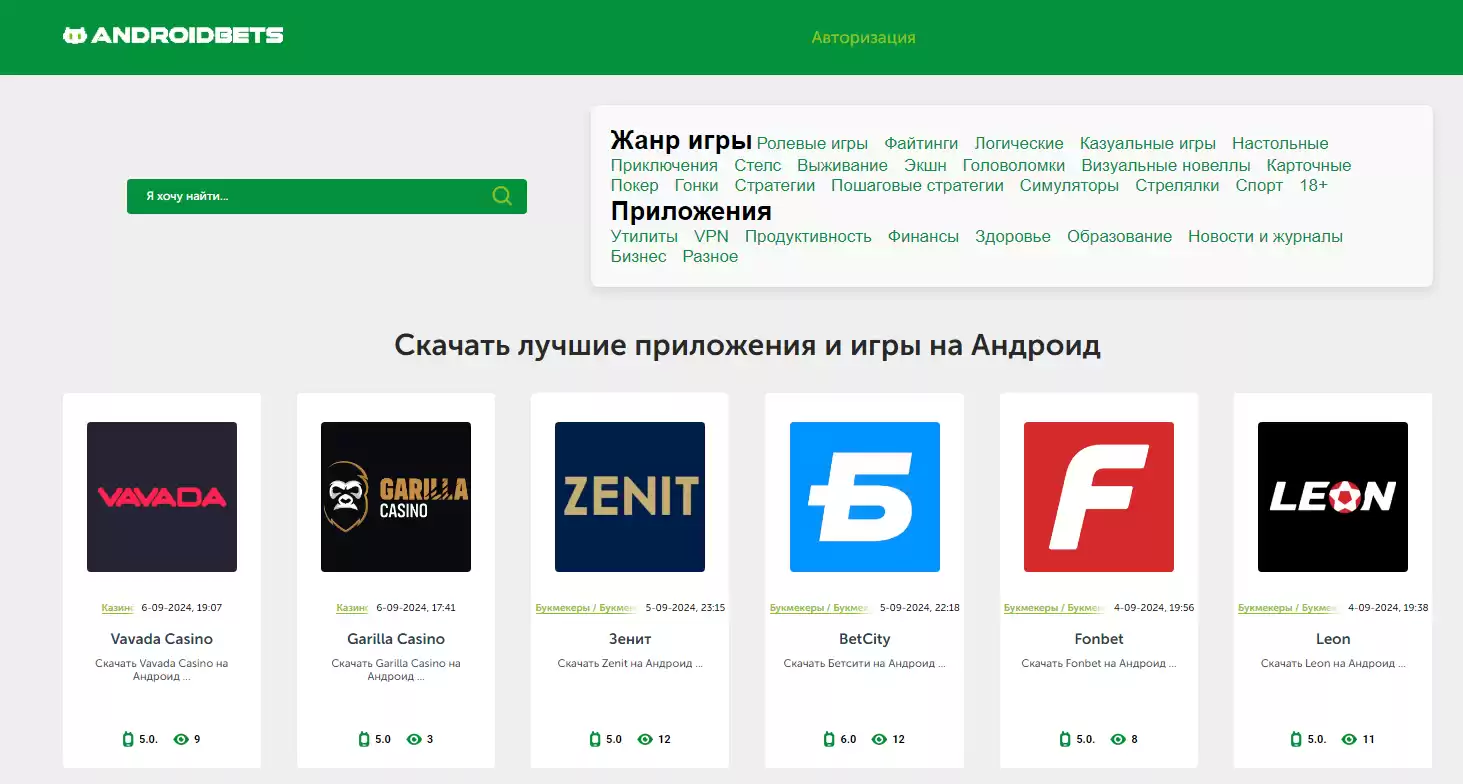Click the eye views icon on Leon card

[1349, 739]
